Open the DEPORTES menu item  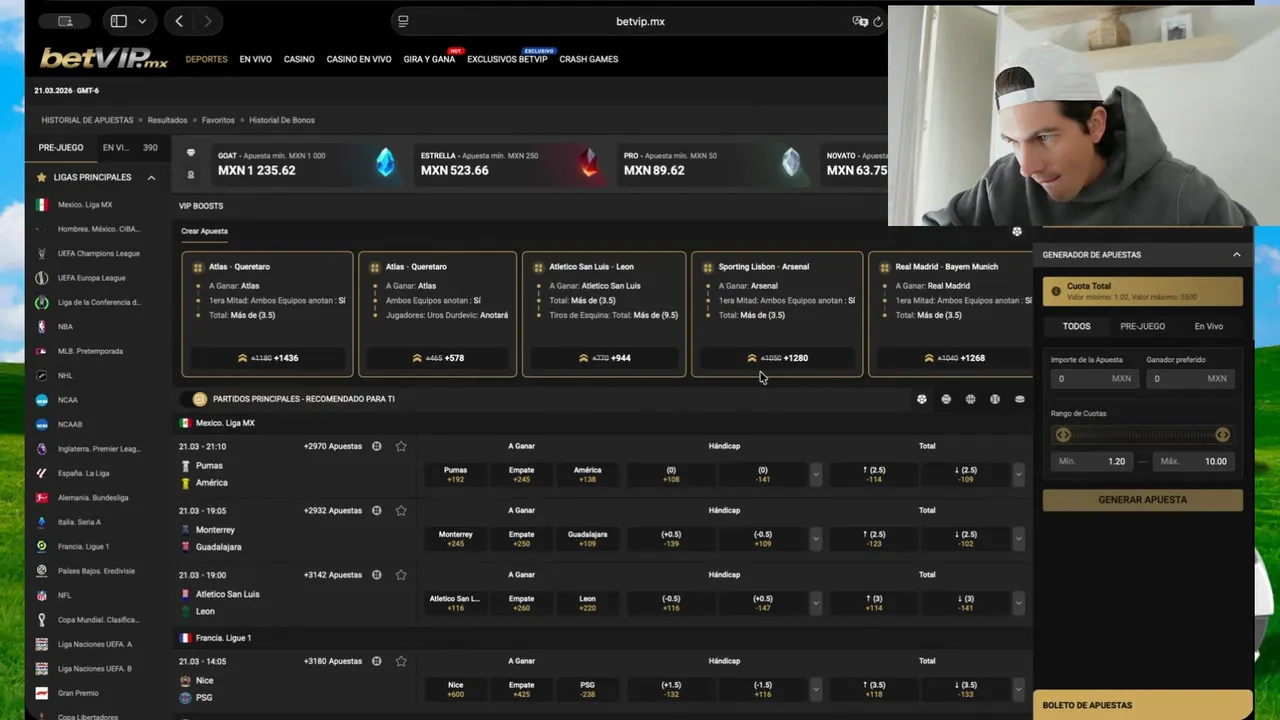tap(206, 59)
